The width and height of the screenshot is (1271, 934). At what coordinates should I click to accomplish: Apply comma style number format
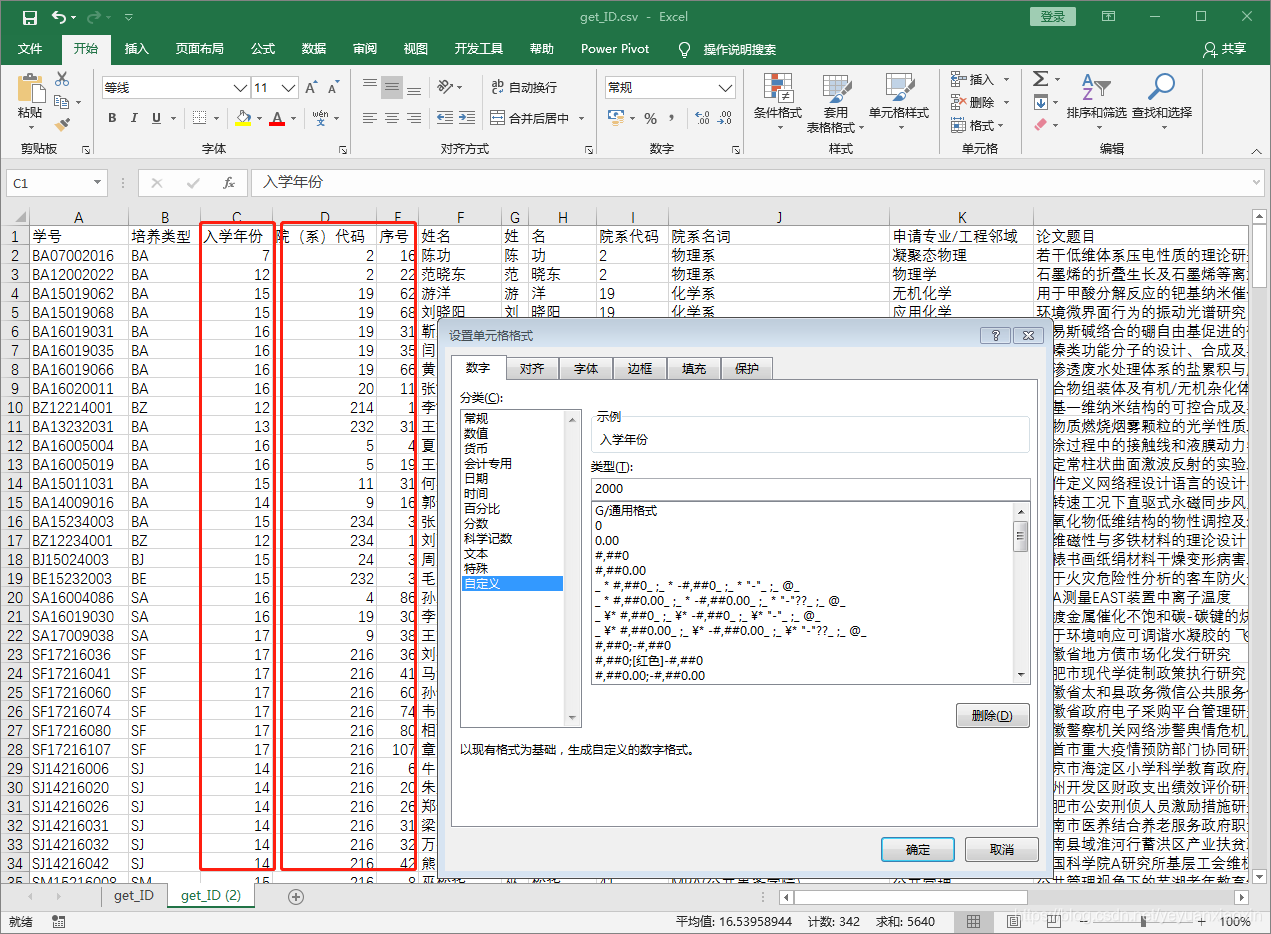point(673,118)
